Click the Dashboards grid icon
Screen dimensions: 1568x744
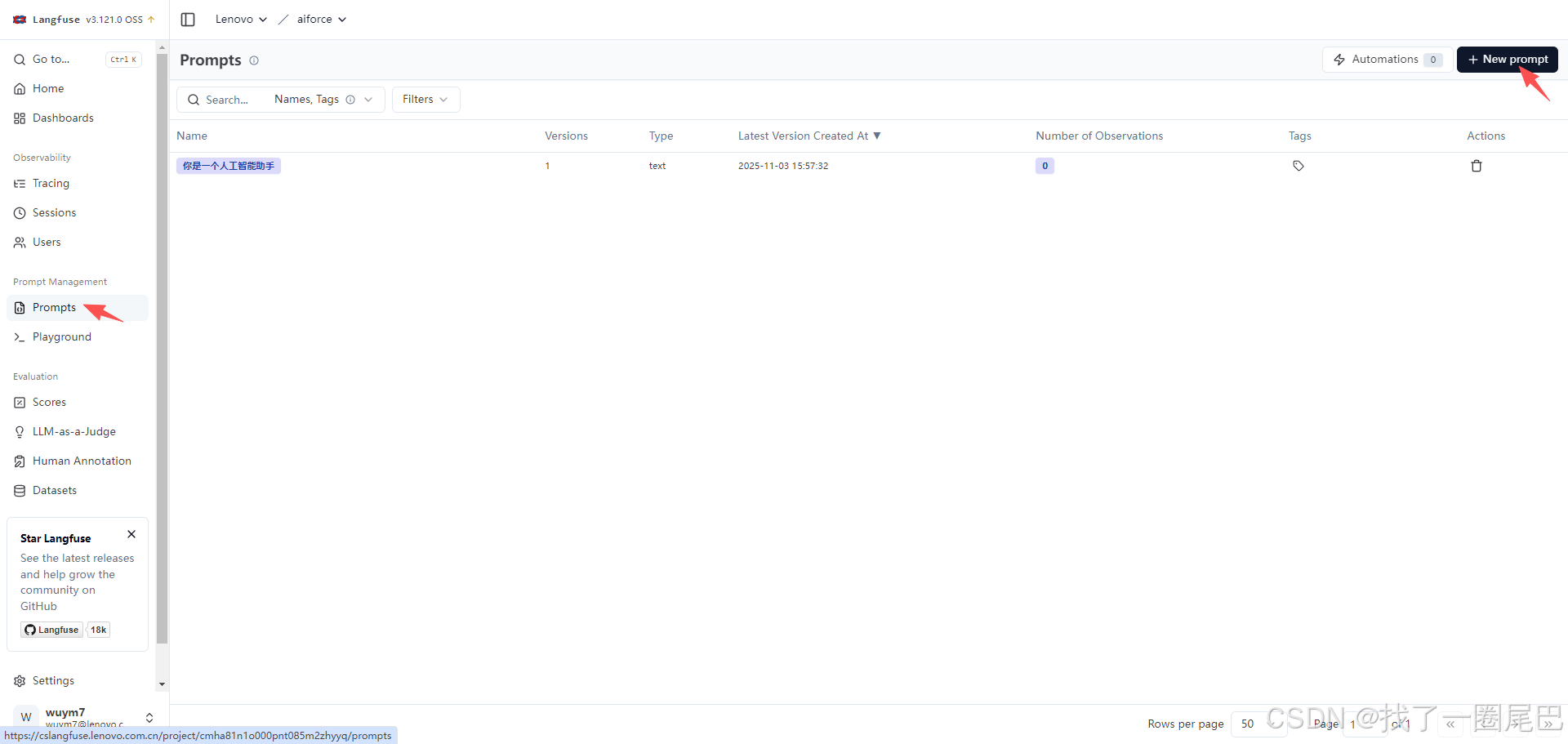click(x=20, y=118)
